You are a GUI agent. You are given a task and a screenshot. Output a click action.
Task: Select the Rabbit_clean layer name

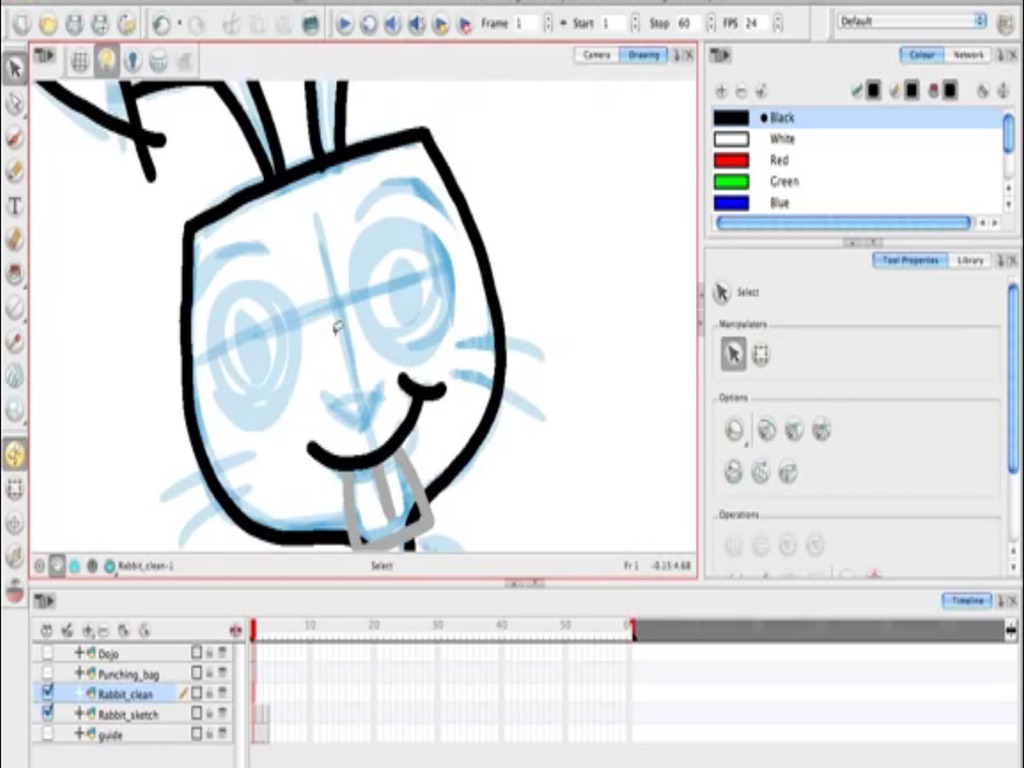[125, 694]
